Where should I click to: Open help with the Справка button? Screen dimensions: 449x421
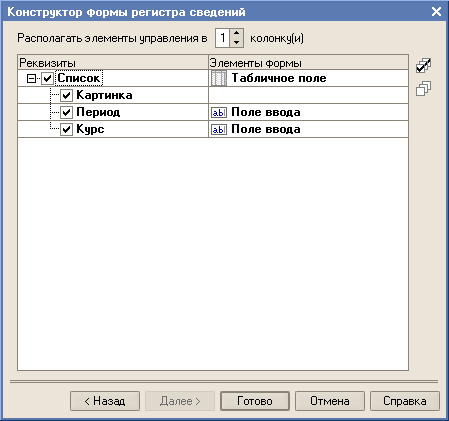click(405, 401)
